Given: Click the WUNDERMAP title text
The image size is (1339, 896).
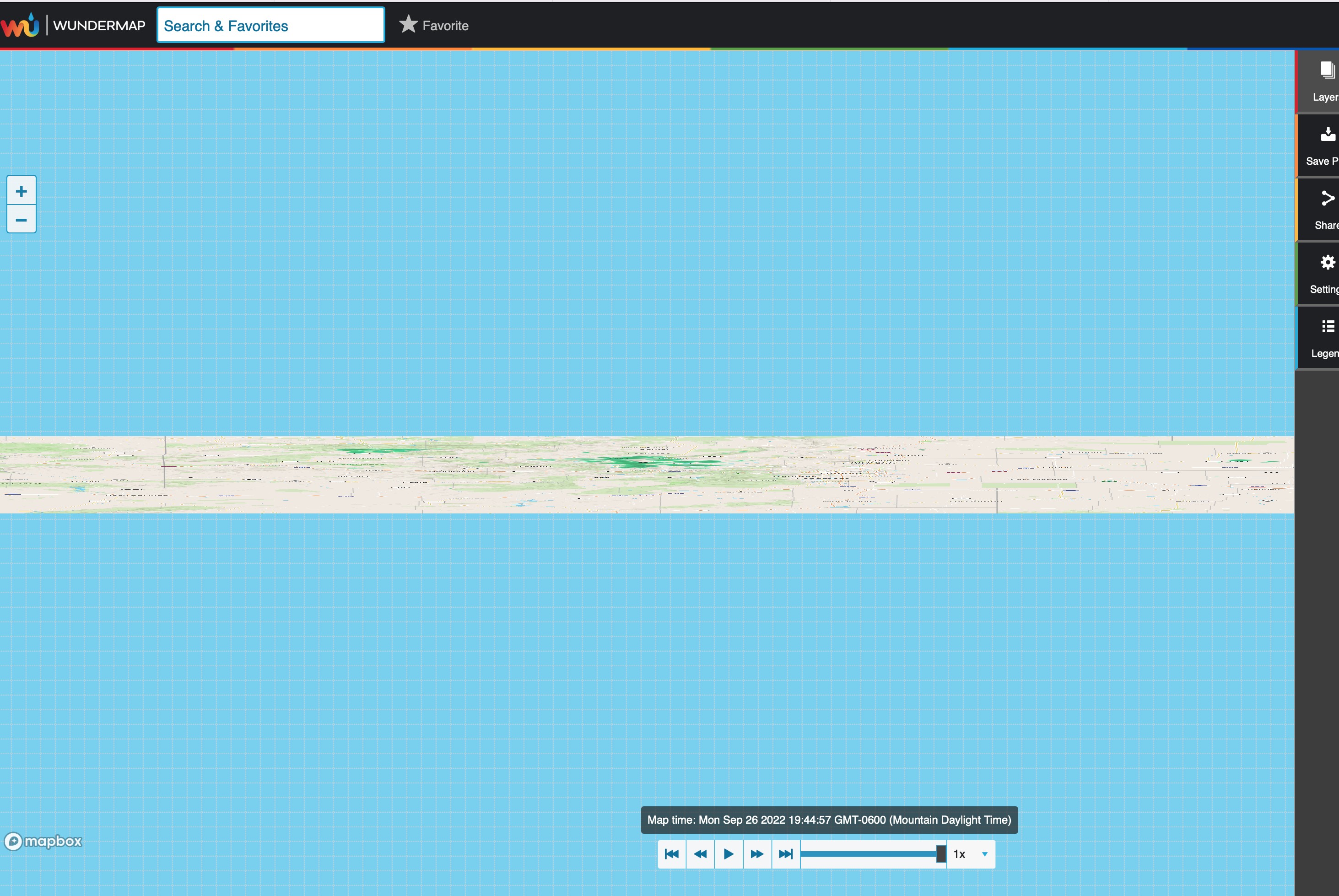Looking at the screenshot, I should click(99, 26).
